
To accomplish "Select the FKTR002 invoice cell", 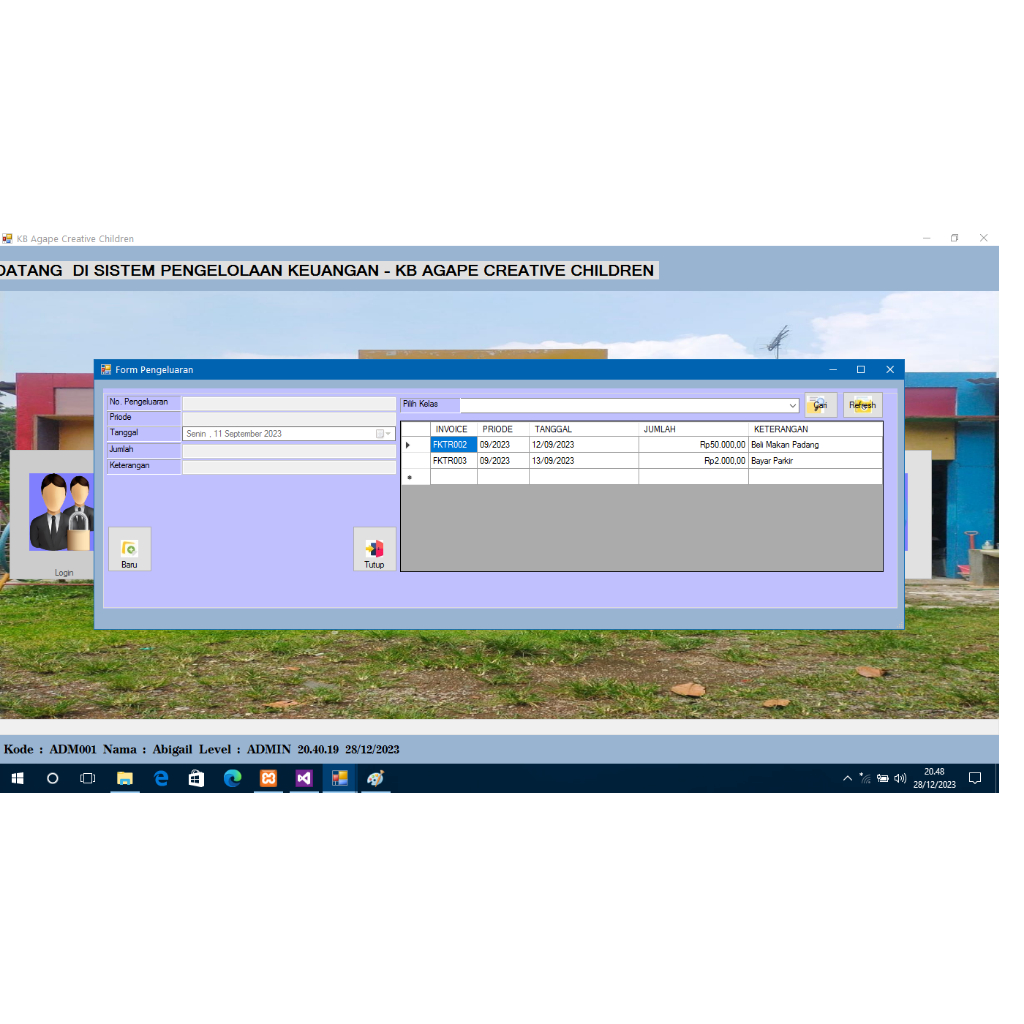I will click(x=454, y=445).
